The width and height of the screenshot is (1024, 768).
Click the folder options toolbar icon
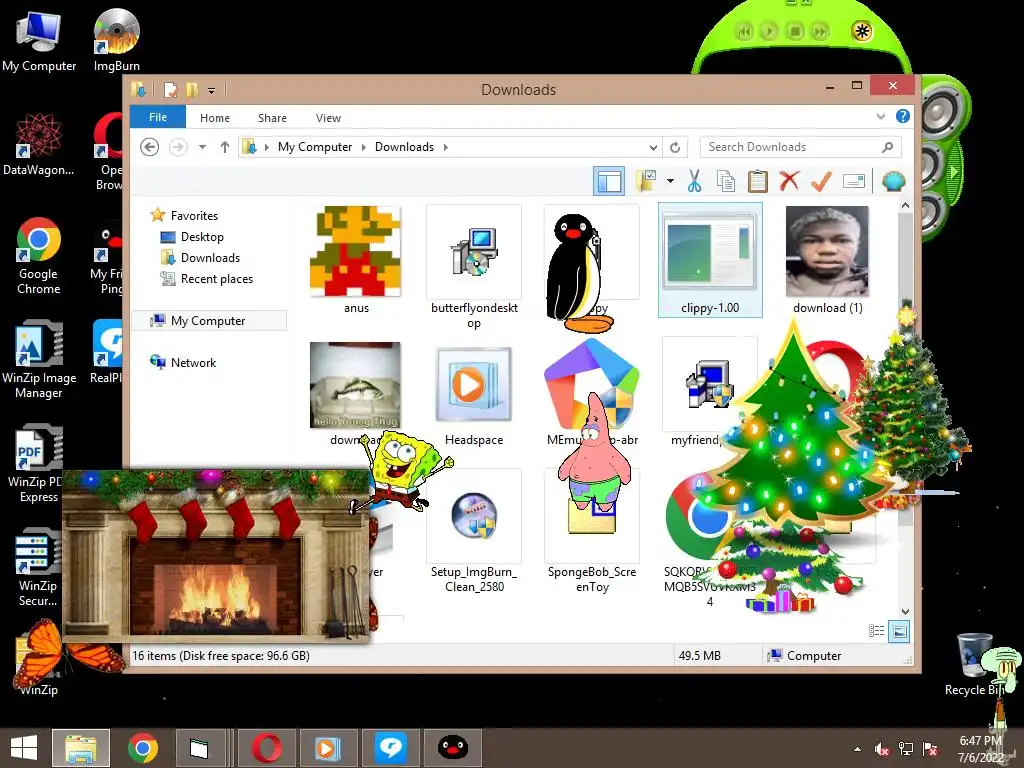pyautogui.click(x=647, y=181)
